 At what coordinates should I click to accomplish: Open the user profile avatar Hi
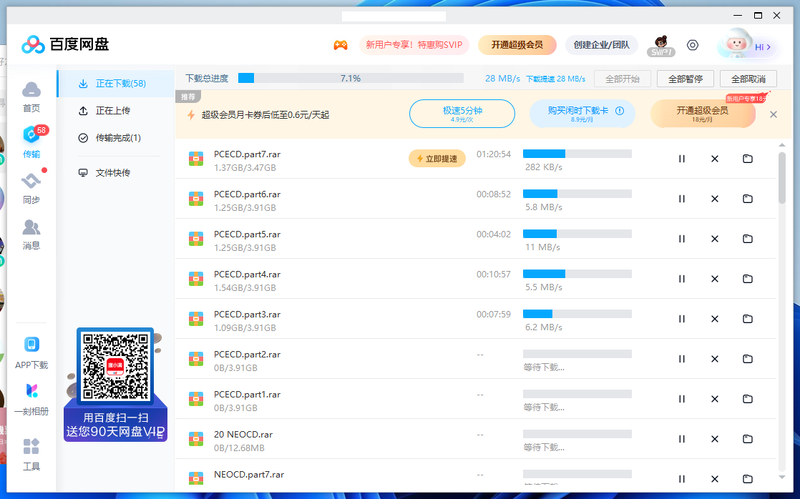(745, 45)
